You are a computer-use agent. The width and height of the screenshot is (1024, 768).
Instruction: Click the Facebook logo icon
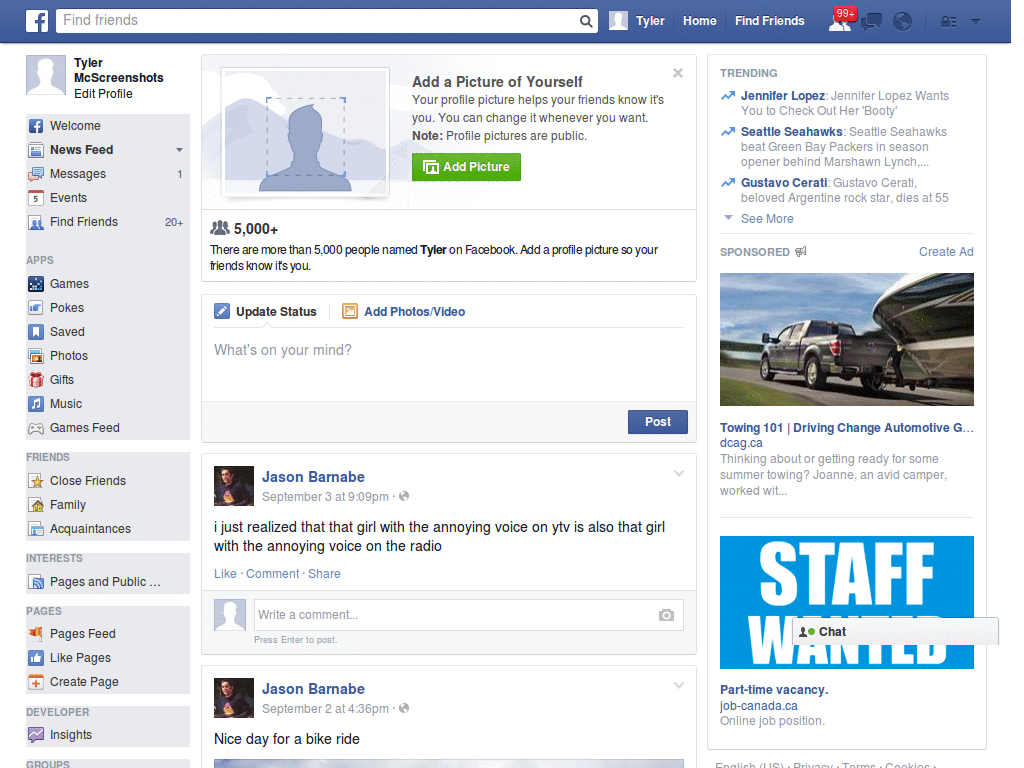pos(37,21)
